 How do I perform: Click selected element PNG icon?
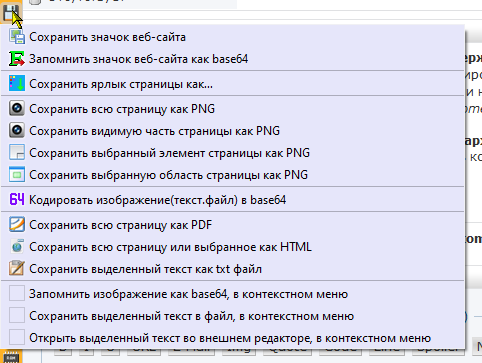click(x=17, y=153)
